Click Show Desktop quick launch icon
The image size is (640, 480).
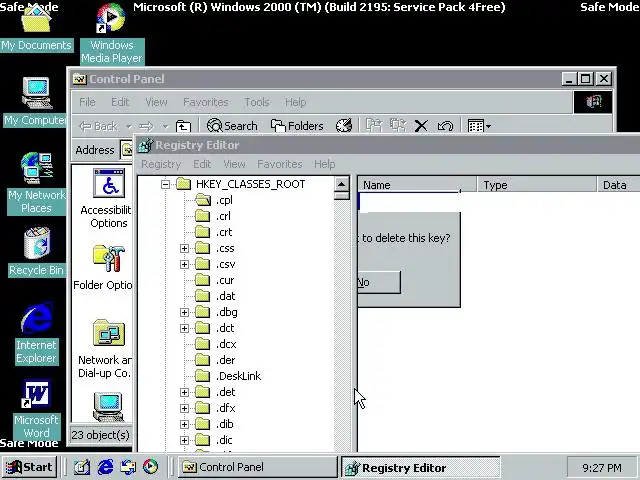(x=82, y=467)
